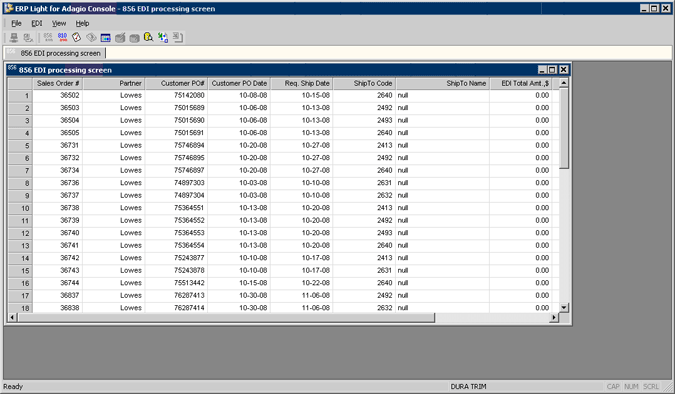
Task: Click customer PO 75015690 cell
Action: pos(176,120)
